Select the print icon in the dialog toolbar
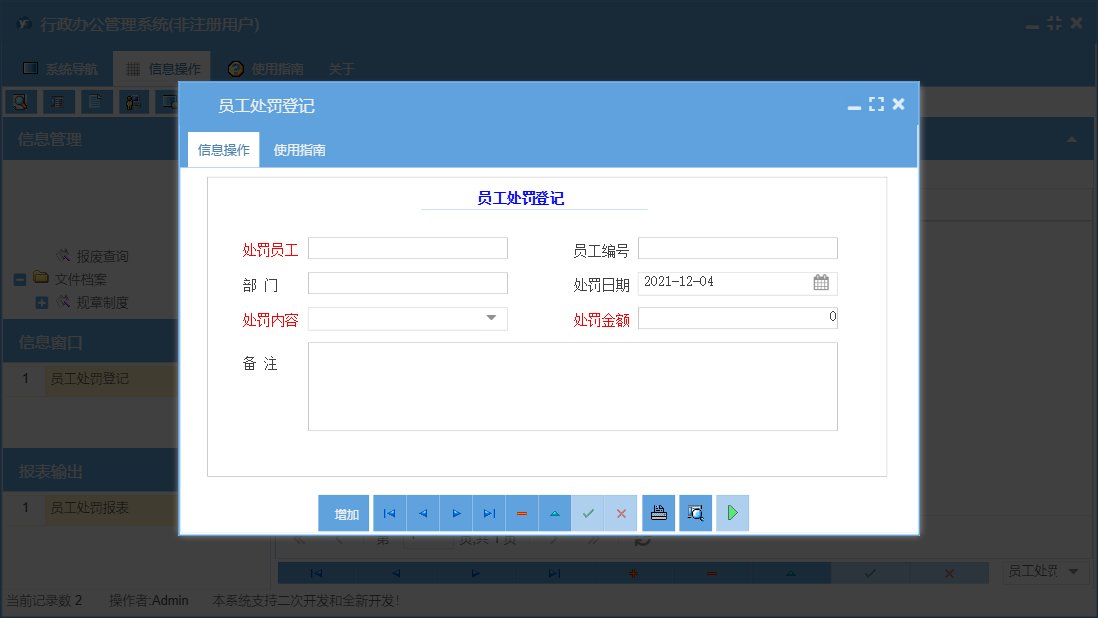 [658, 512]
